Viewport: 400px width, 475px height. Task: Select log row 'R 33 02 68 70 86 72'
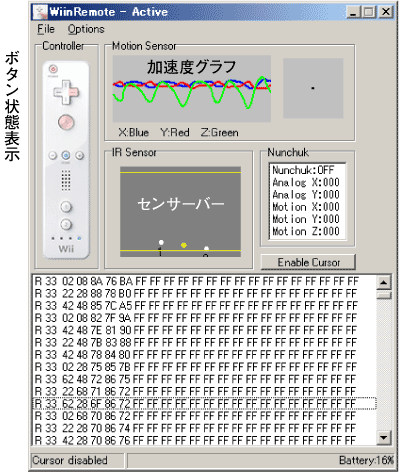pyautogui.click(x=204, y=416)
